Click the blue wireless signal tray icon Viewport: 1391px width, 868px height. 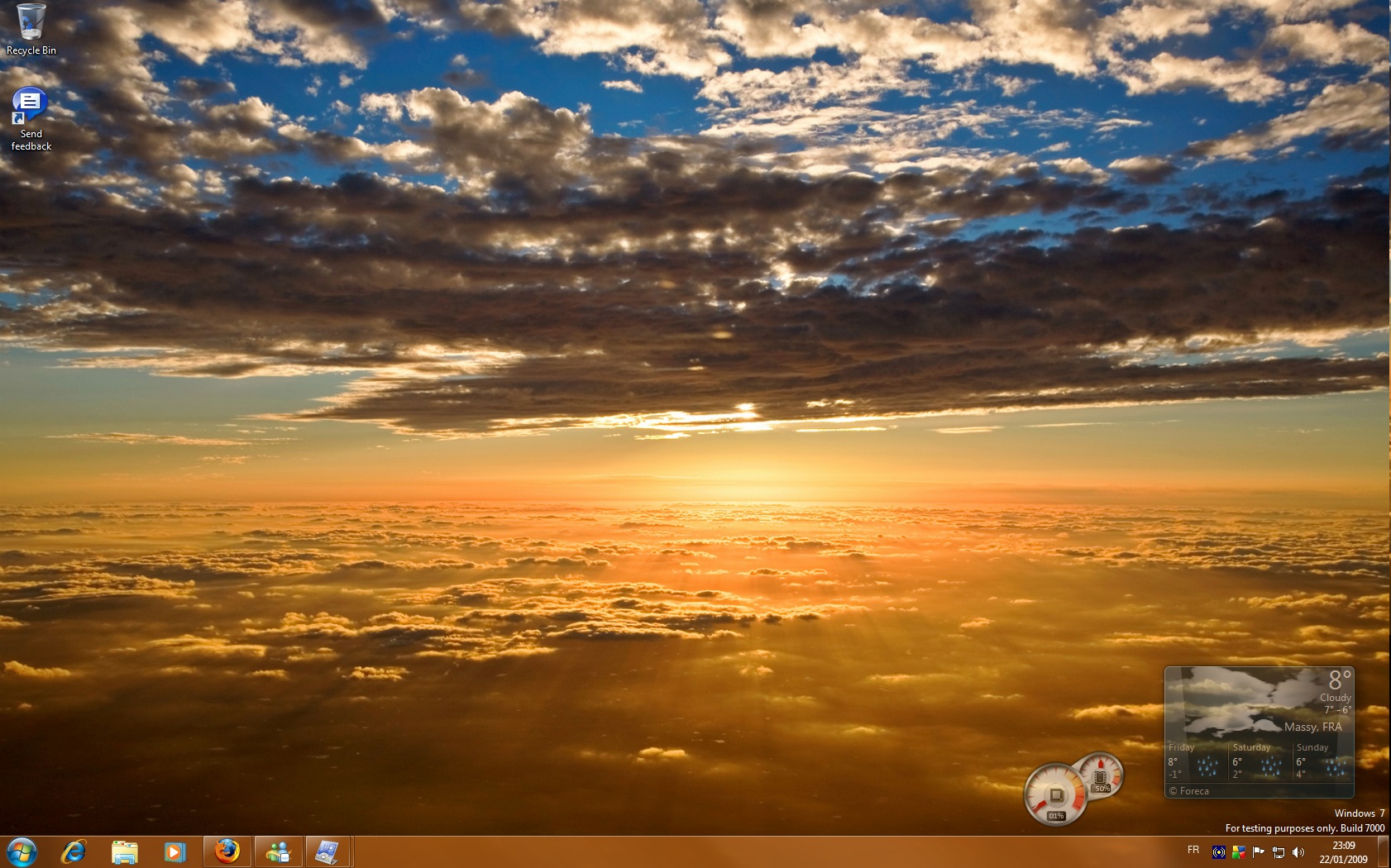click(x=1219, y=852)
